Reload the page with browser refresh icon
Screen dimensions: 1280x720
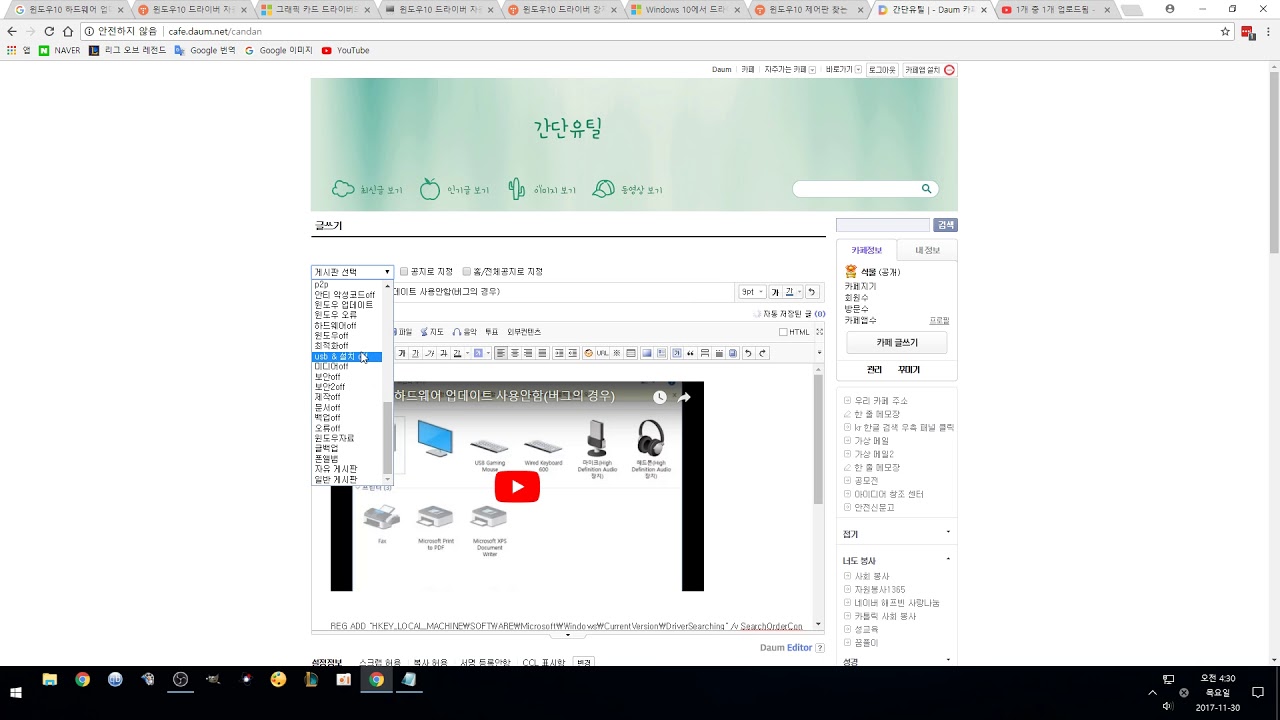pos(49,31)
